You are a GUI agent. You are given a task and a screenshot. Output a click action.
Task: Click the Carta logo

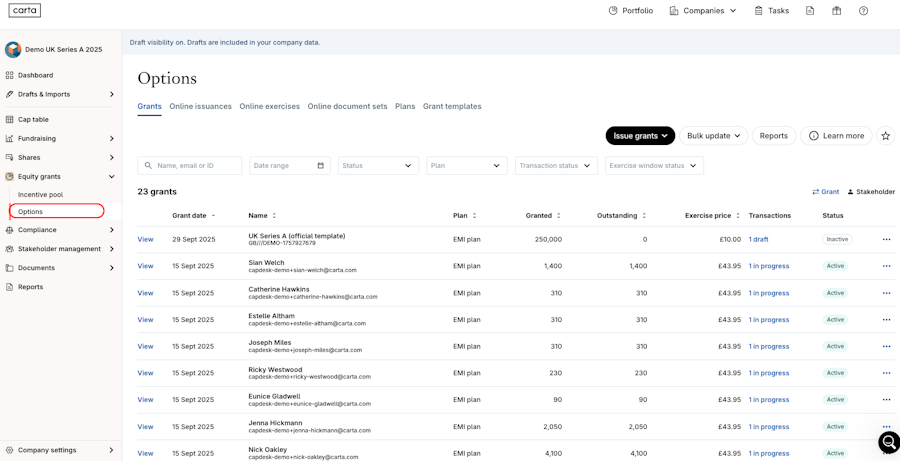pyautogui.click(x=25, y=11)
